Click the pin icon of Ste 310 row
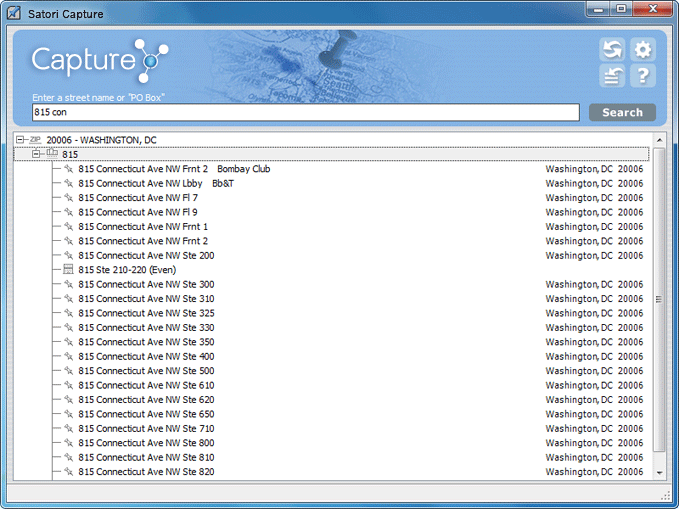 tap(68, 298)
